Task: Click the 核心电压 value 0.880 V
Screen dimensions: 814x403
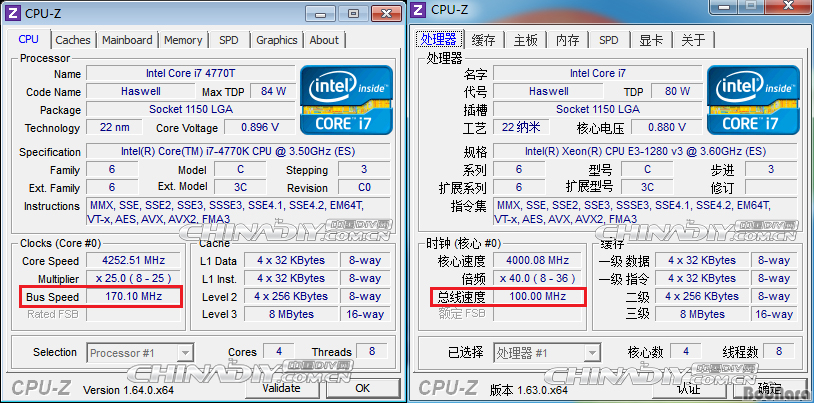Action: [x=667, y=127]
